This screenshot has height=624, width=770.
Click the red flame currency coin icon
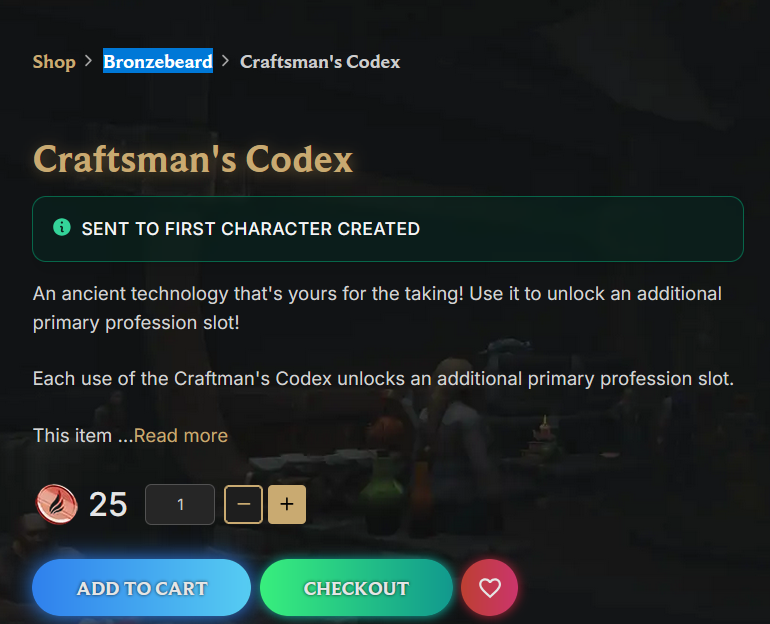[x=57, y=504]
